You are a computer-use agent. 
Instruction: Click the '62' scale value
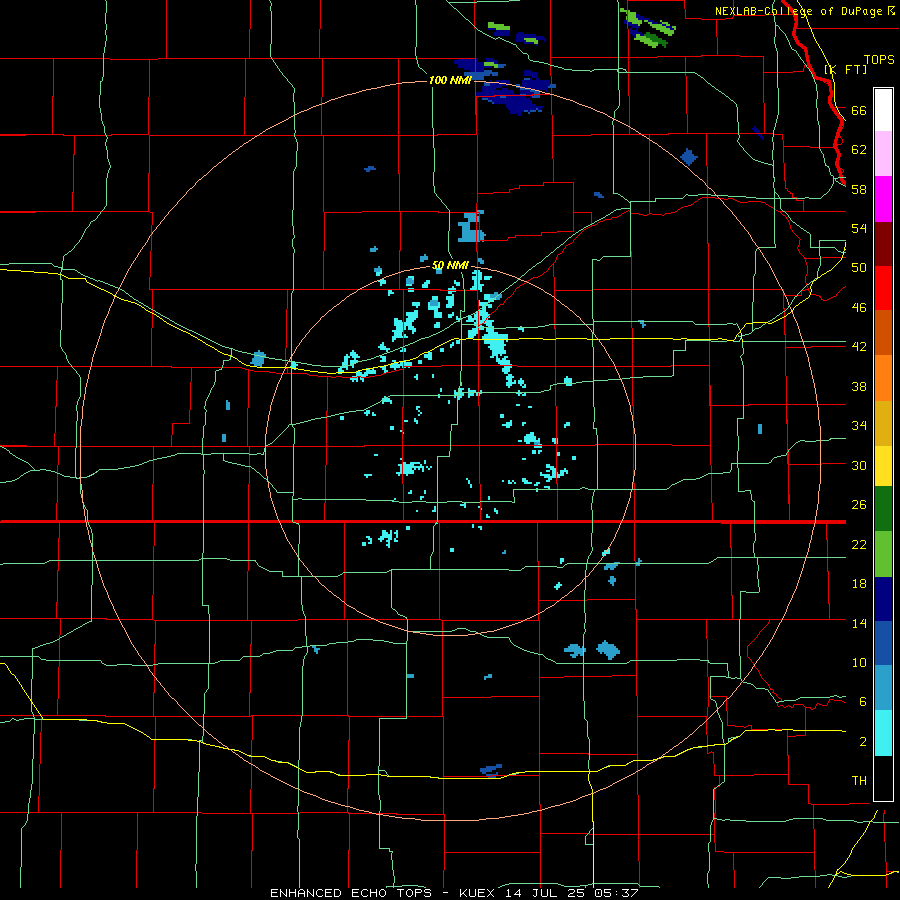pos(859,150)
